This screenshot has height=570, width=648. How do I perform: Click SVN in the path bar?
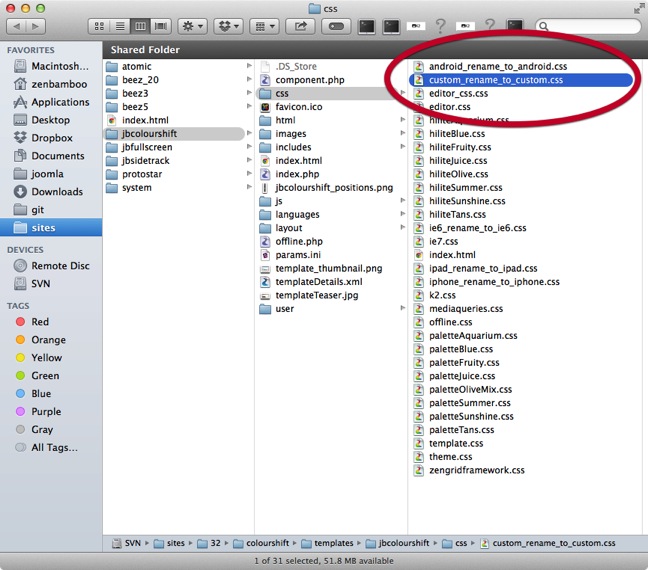point(127,543)
